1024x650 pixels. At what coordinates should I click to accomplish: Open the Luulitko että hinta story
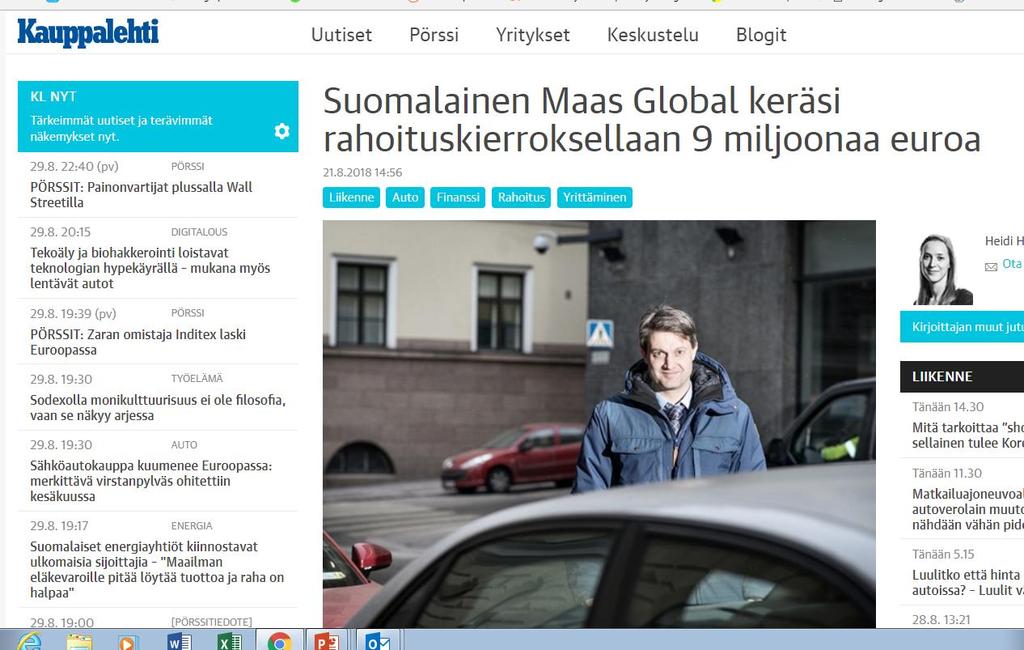[968, 582]
